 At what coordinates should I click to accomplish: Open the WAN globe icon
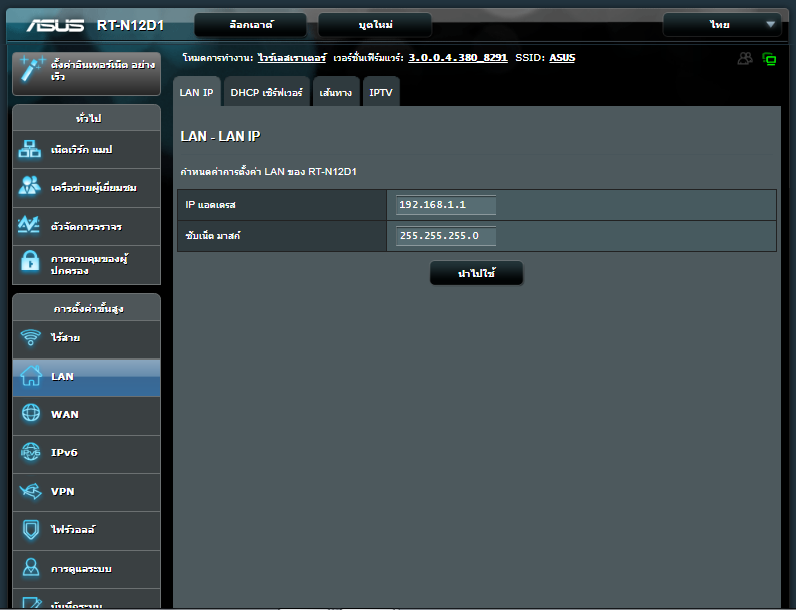[x=30, y=413]
